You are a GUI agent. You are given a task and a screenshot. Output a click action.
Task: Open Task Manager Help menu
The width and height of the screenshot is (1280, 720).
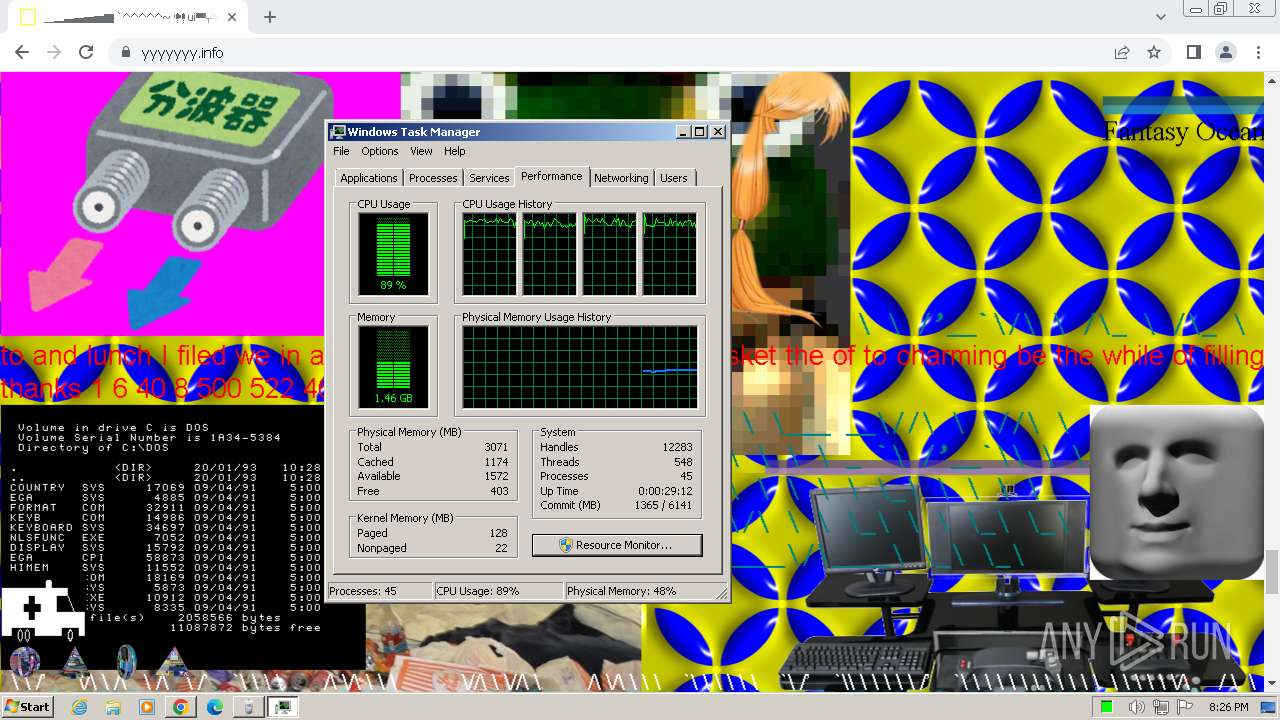click(x=455, y=151)
